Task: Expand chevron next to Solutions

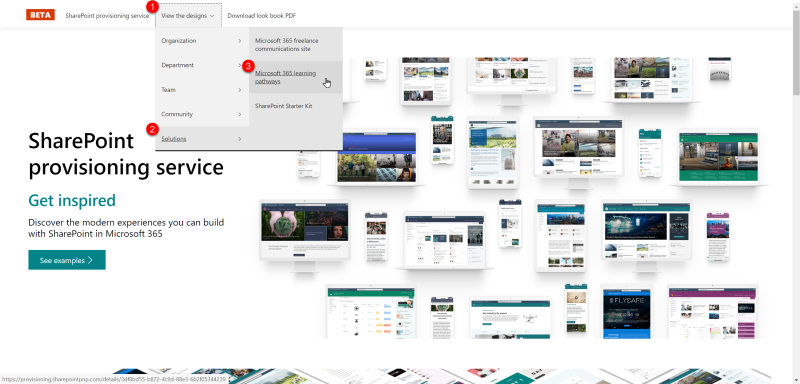Action: (x=239, y=139)
